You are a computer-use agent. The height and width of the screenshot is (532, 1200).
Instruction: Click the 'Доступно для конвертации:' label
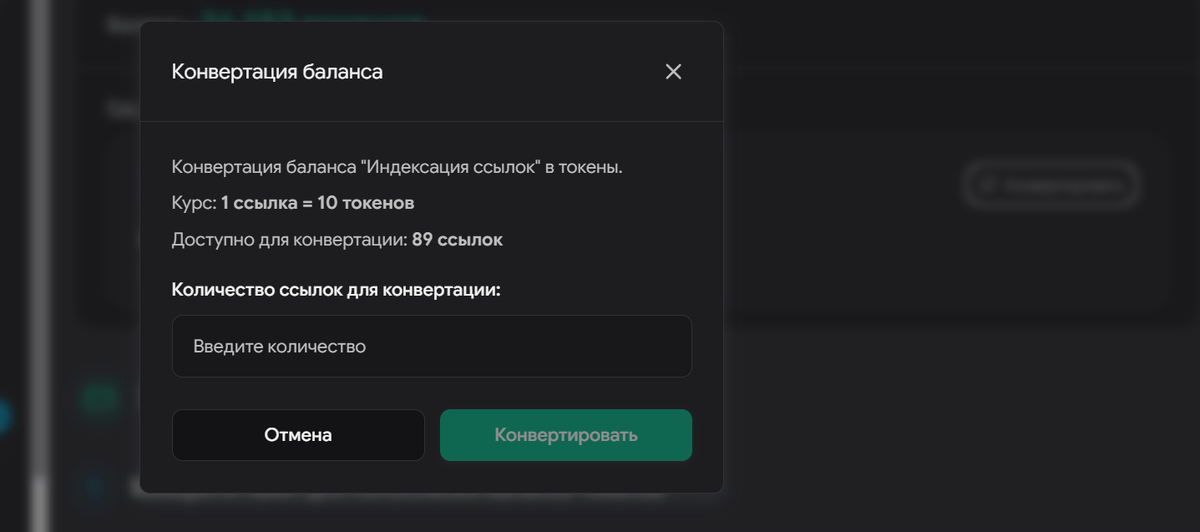coord(289,240)
